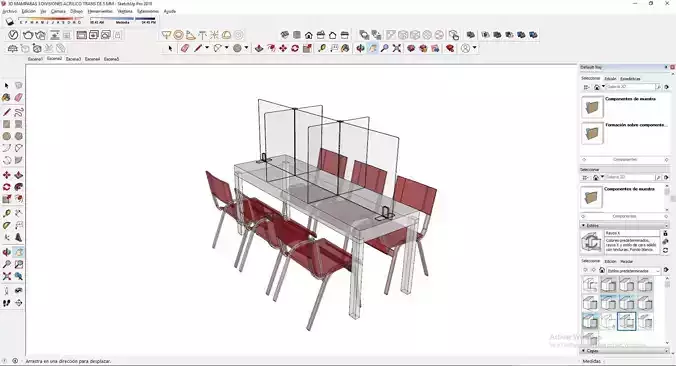Open the Herramientas menu
Image resolution: width=676 pixels, height=366 pixels.
pyautogui.click(x=100, y=11)
